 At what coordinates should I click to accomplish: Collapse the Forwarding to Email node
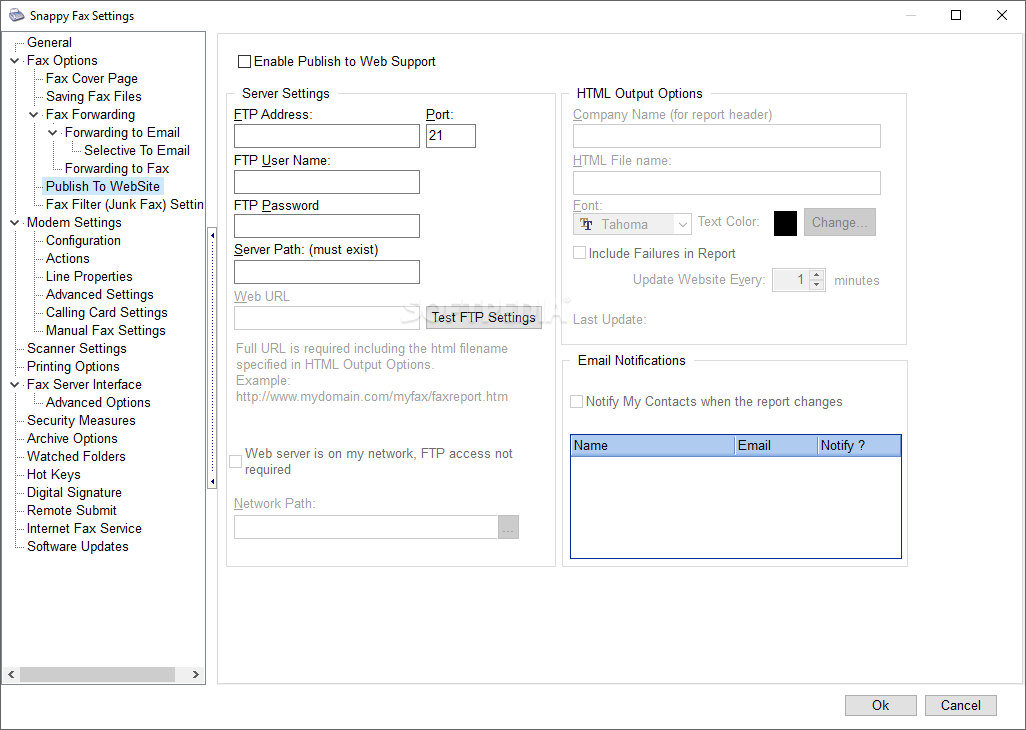(53, 133)
